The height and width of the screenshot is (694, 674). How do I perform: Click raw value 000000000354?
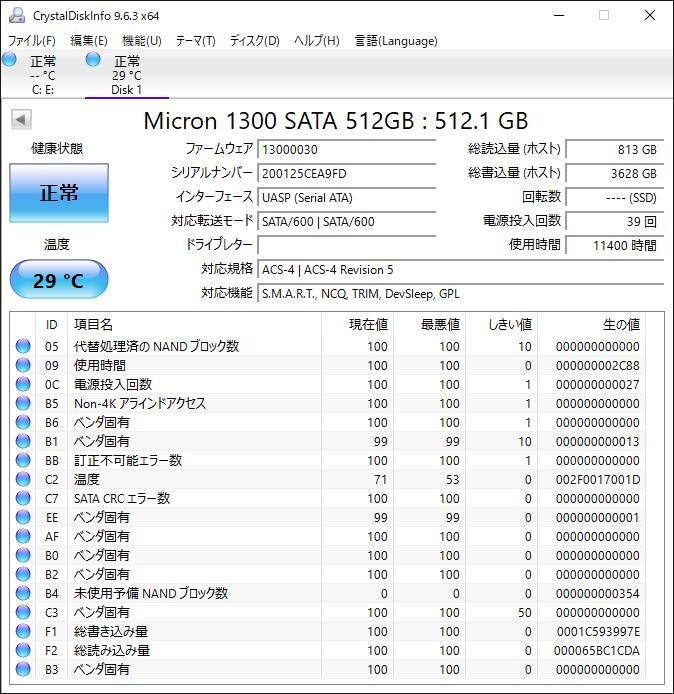(597, 594)
